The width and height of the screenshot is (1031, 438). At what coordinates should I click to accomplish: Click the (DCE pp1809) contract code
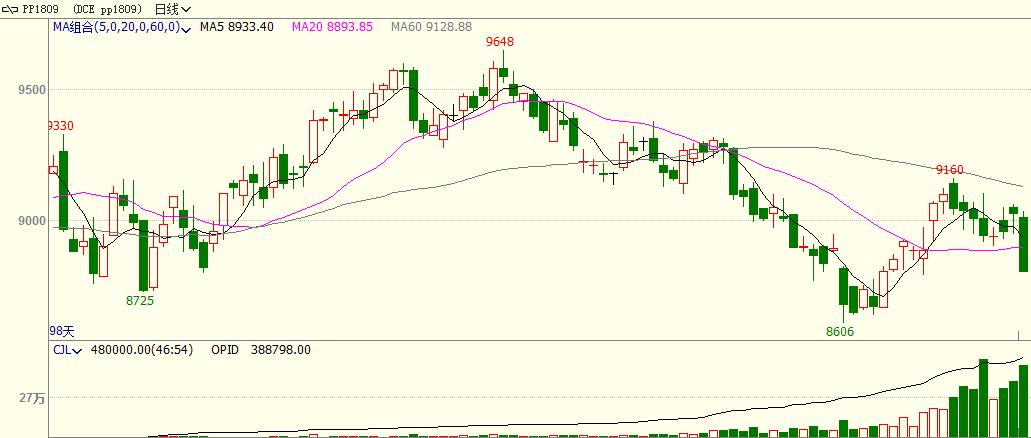(x=108, y=9)
